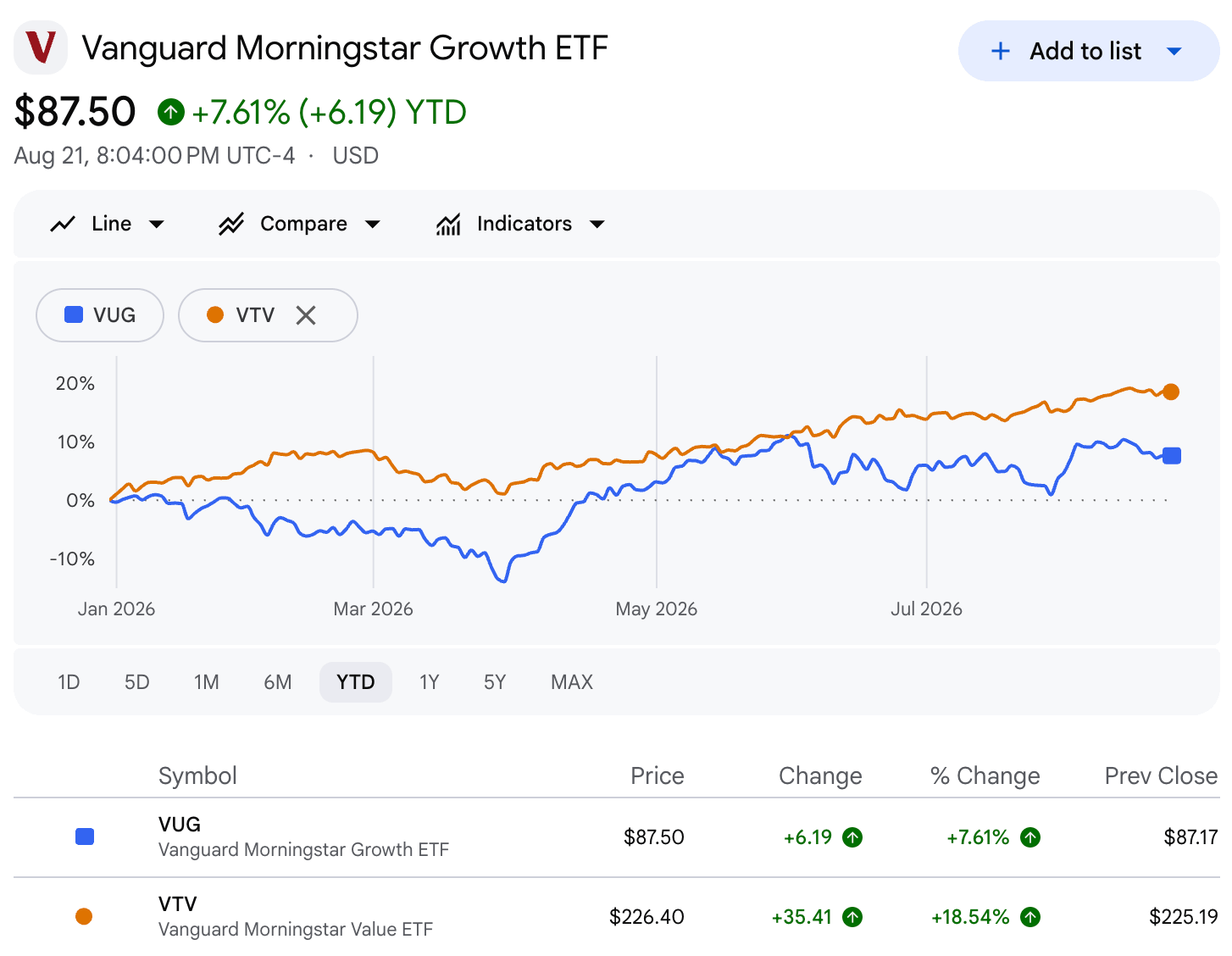
Task: Select the 6M time range tab
Action: (x=278, y=682)
